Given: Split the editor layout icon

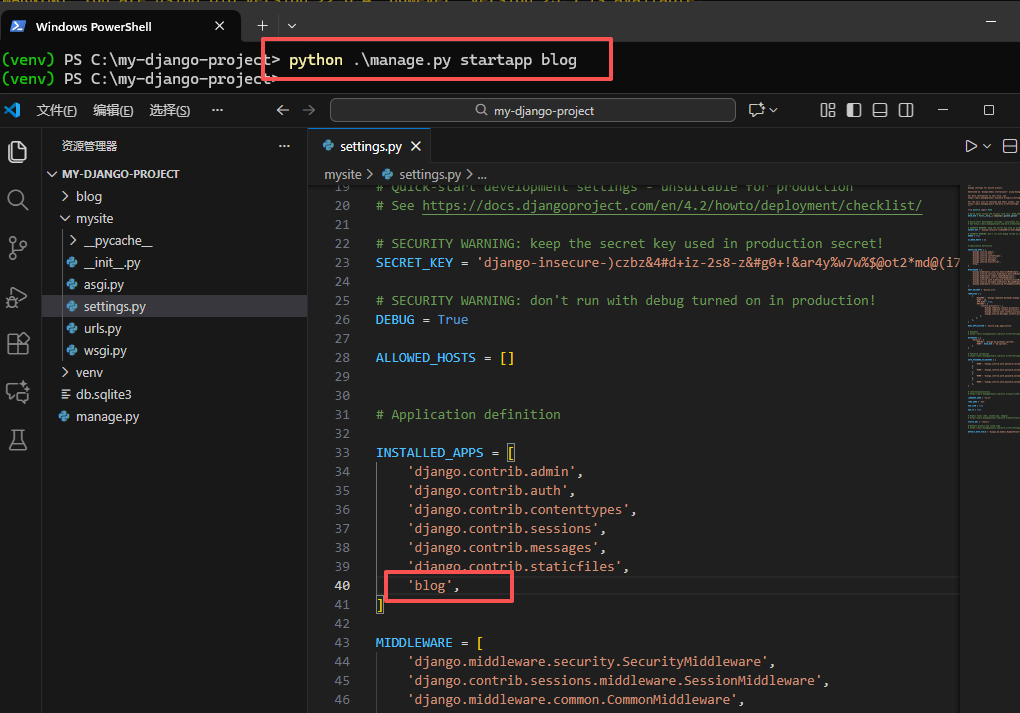Looking at the screenshot, I should click(1010, 146).
